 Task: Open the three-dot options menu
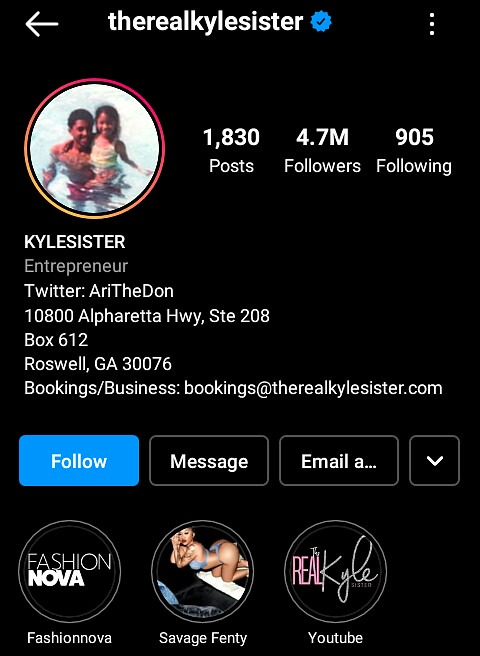tap(432, 24)
